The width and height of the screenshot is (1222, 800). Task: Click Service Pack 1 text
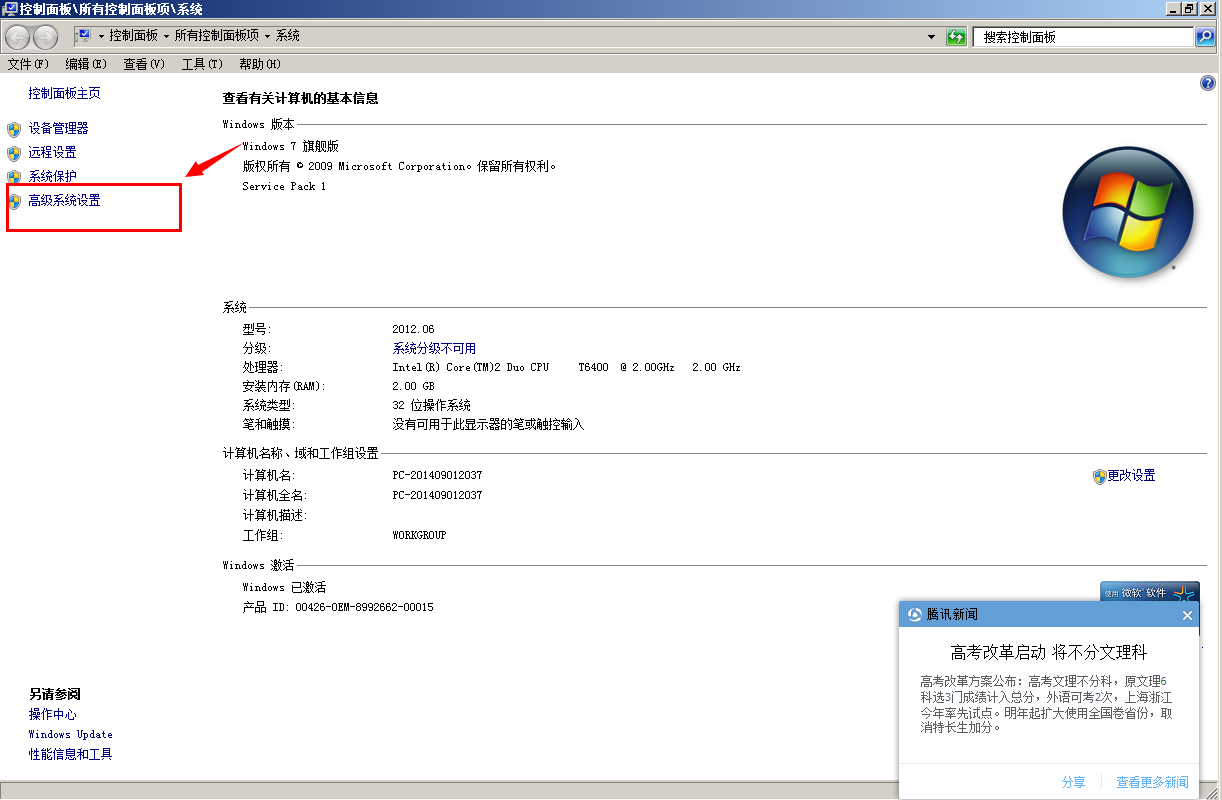click(x=284, y=186)
